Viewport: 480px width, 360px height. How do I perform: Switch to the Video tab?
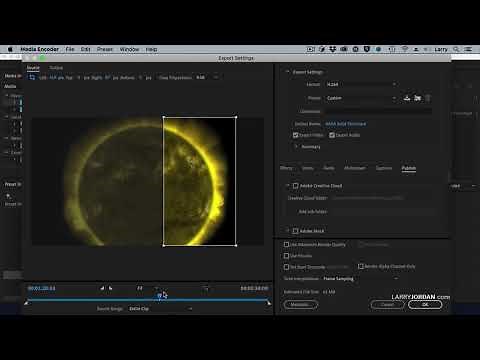tap(307, 168)
